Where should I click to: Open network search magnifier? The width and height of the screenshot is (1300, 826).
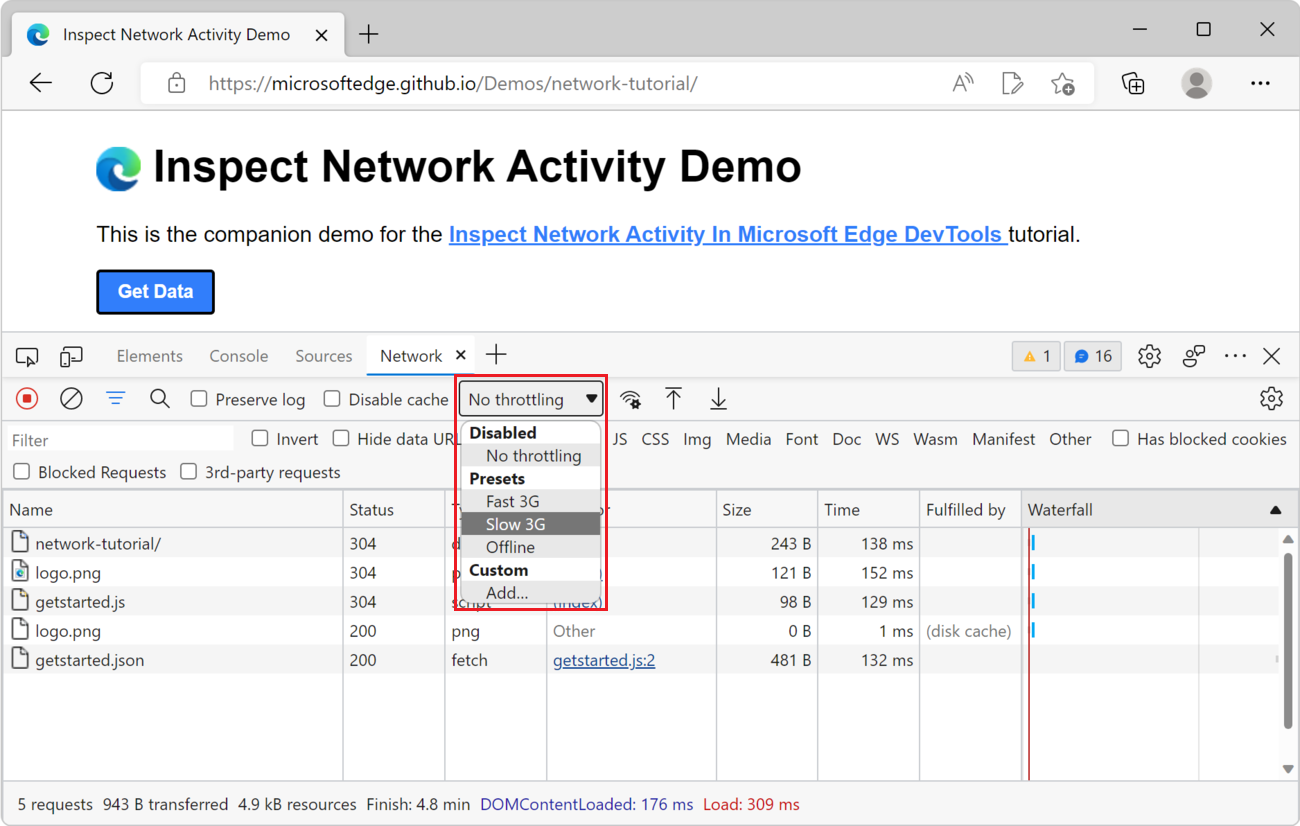point(160,399)
